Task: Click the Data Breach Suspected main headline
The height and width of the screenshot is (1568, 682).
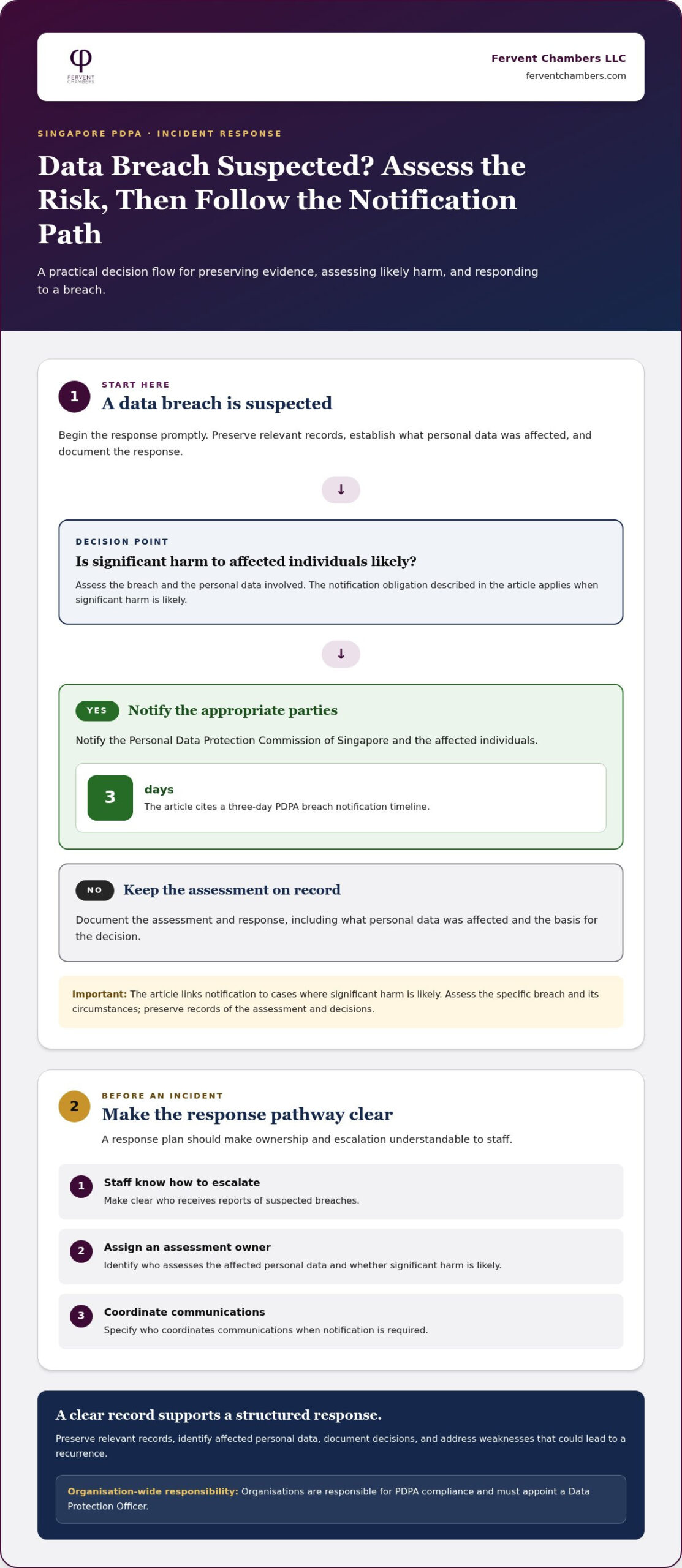Action: (x=282, y=200)
